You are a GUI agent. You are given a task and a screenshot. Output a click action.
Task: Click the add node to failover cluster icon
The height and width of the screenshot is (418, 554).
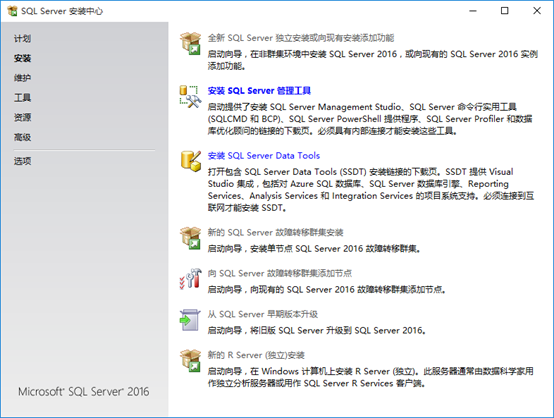(190, 279)
